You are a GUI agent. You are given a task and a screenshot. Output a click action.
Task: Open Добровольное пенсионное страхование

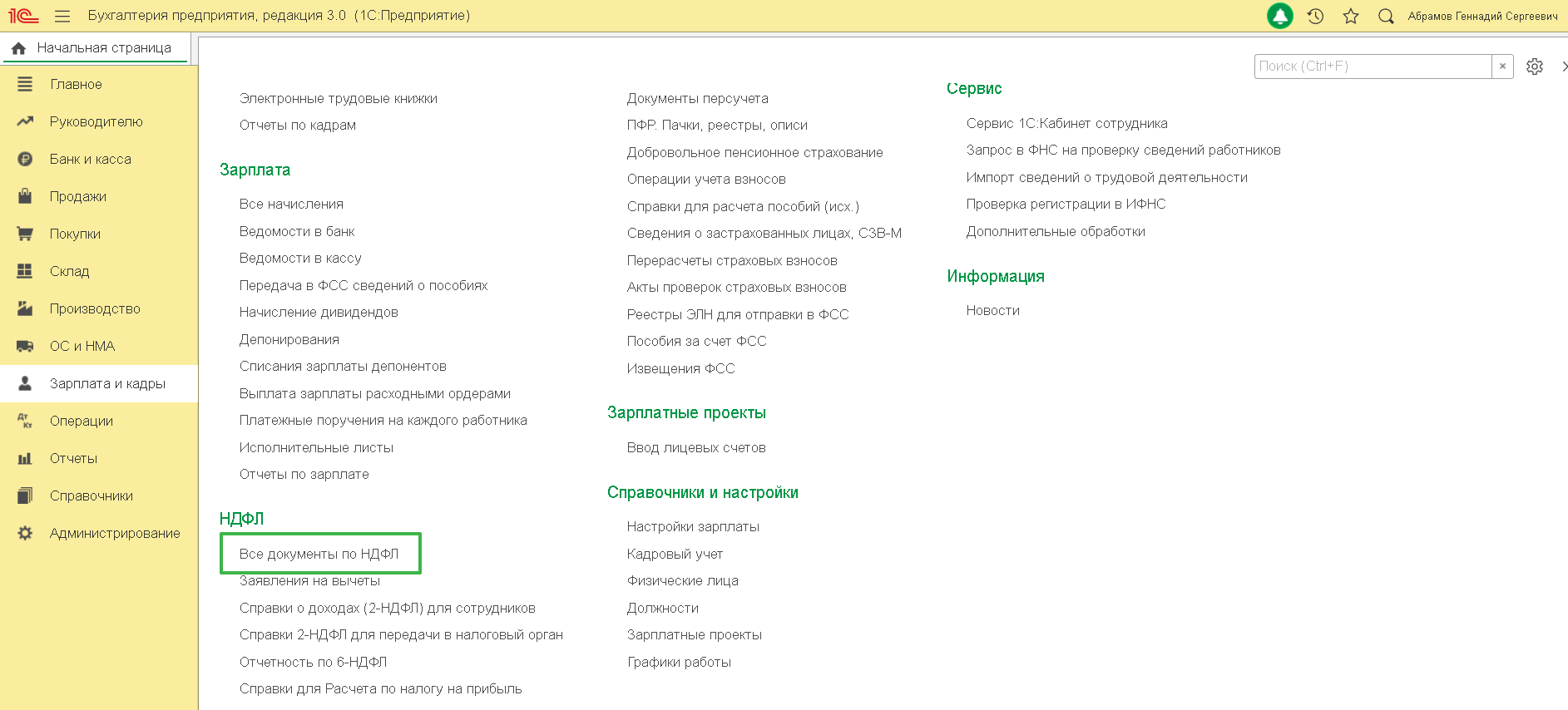click(x=755, y=152)
